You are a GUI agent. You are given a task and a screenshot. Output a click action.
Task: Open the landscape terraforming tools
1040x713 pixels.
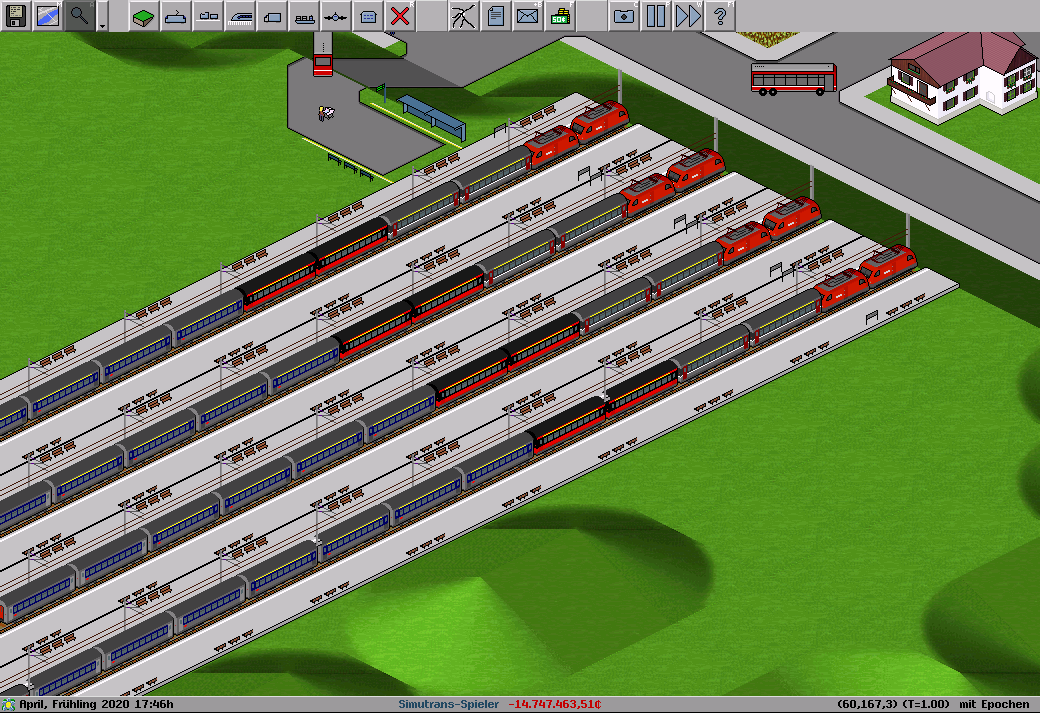[144, 16]
